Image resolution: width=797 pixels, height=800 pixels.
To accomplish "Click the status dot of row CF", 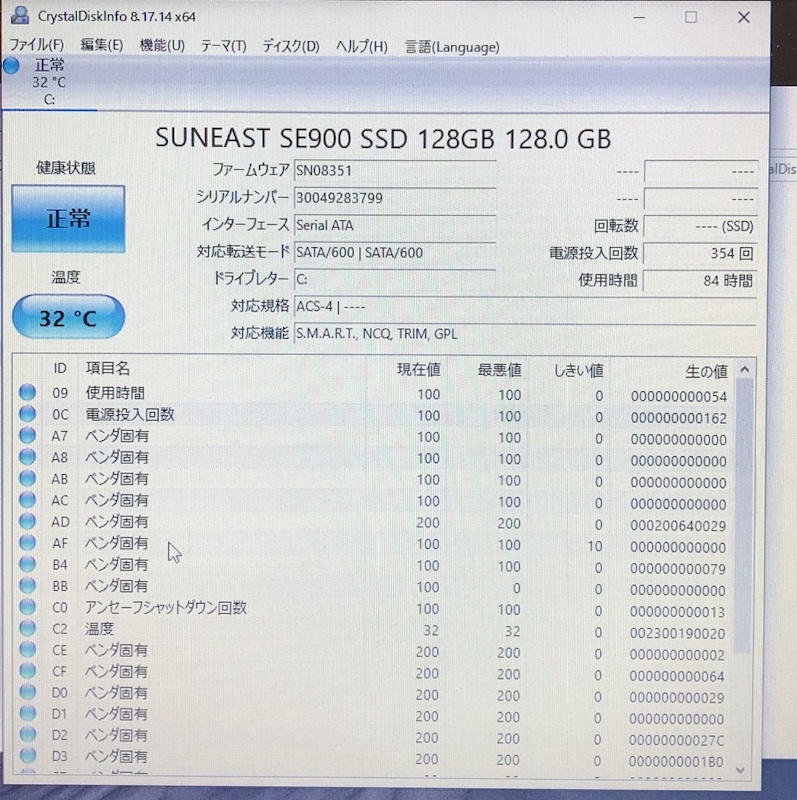I will click(28, 671).
